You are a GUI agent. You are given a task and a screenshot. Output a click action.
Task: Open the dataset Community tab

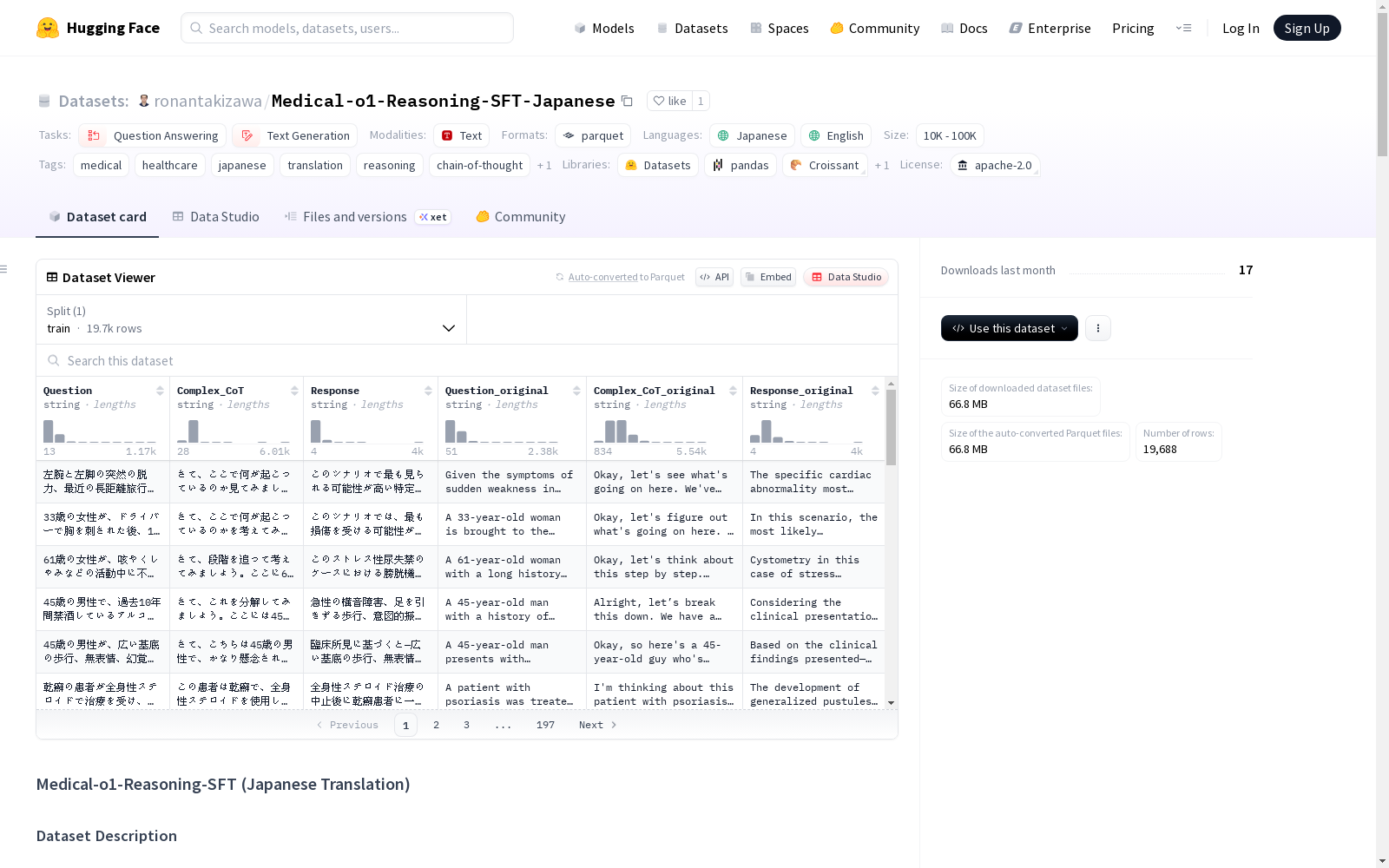521,217
